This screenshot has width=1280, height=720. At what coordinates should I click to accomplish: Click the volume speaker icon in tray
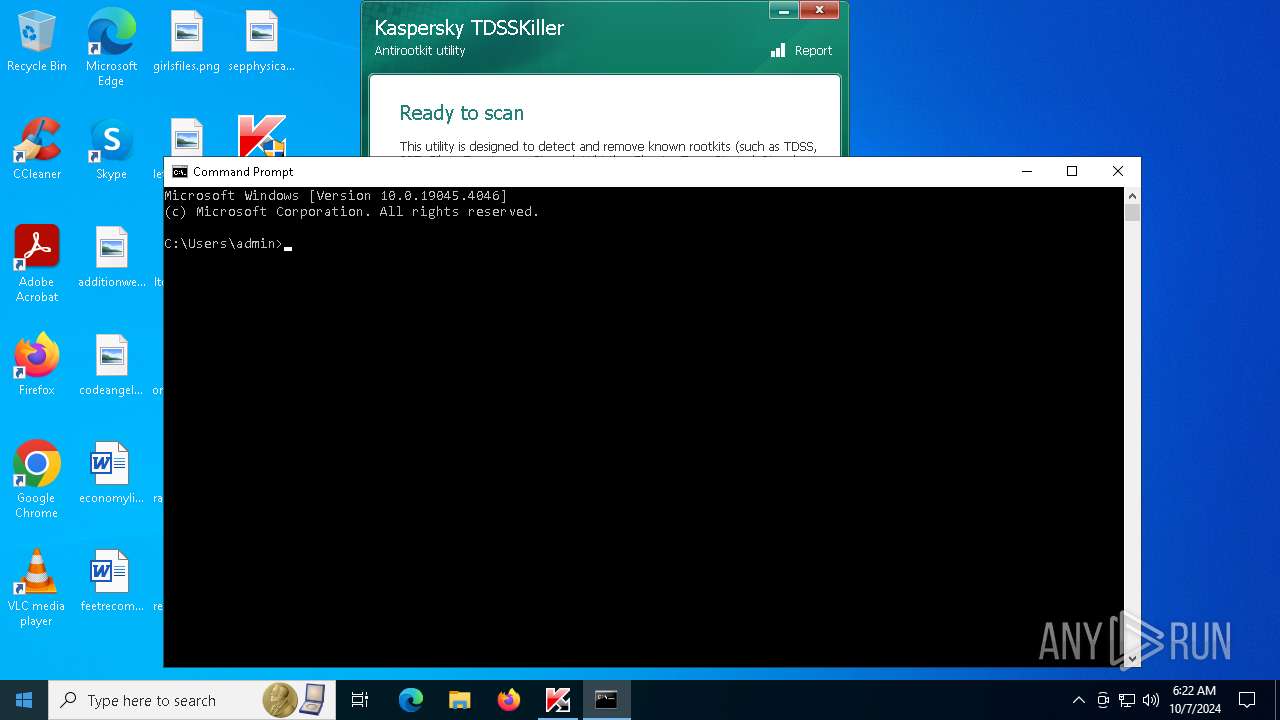pos(1151,700)
